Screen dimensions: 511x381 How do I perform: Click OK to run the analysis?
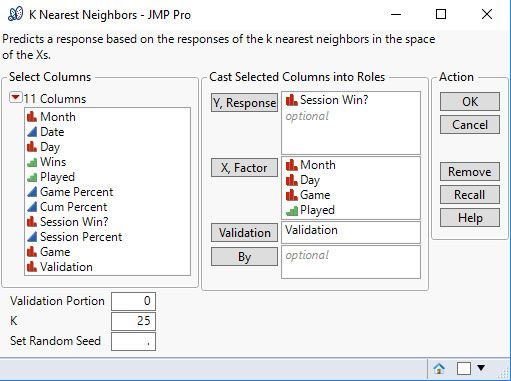click(470, 102)
